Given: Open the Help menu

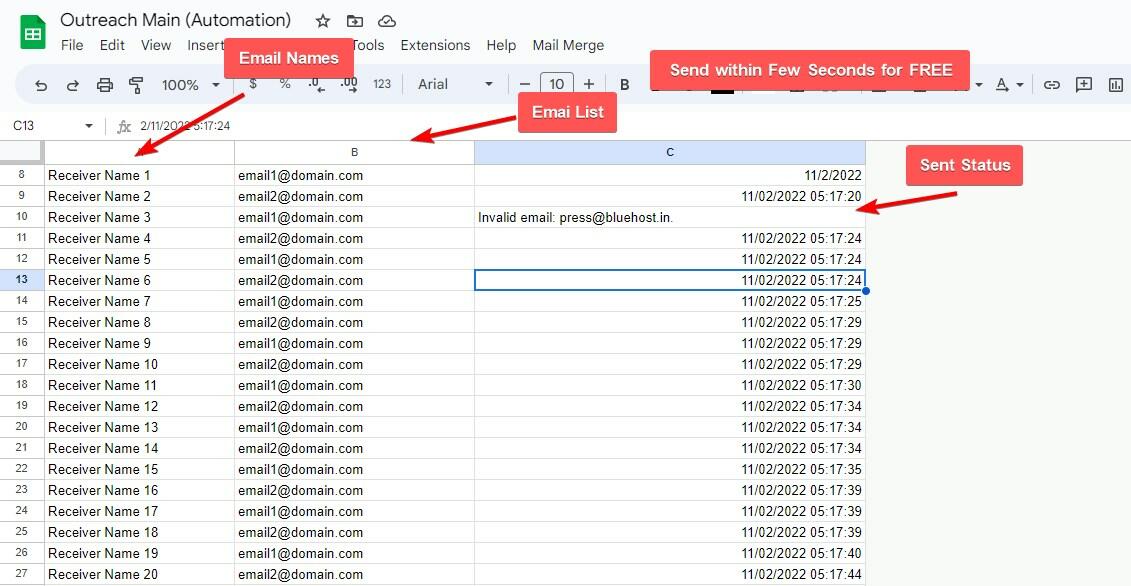Looking at the screenshot, I should click(501, 45).
